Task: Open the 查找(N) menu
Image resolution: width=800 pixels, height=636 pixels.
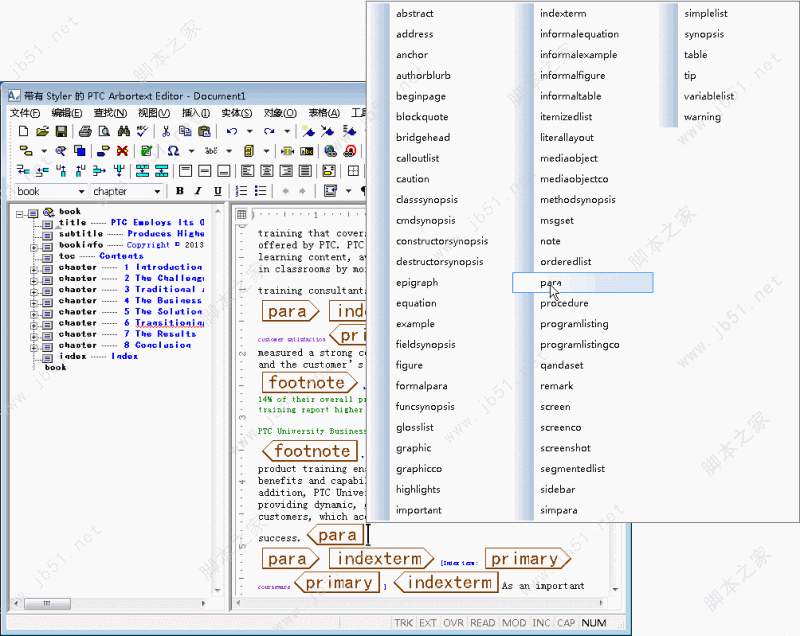Action: click(x=110, y=113)
